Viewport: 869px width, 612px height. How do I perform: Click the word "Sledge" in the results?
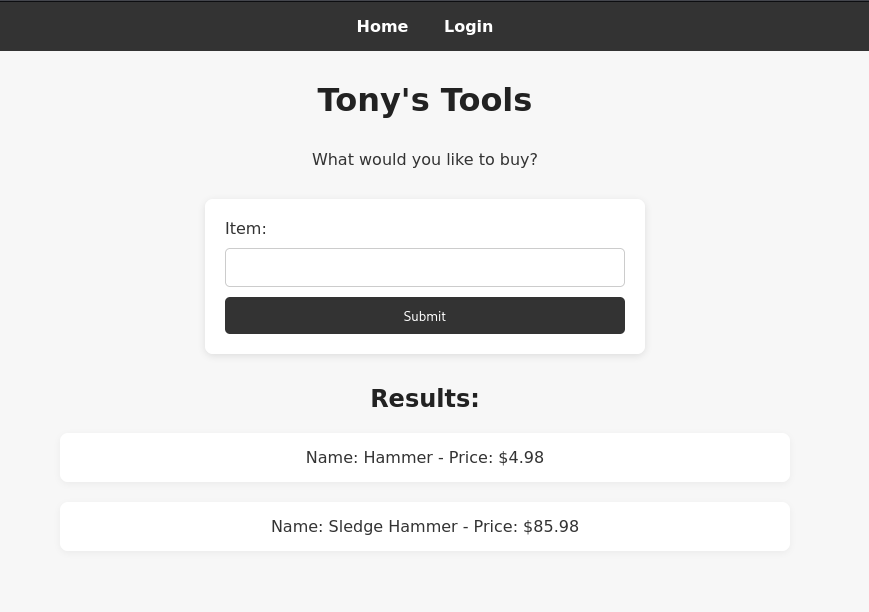pyautogui.click(x=356, y=527)
